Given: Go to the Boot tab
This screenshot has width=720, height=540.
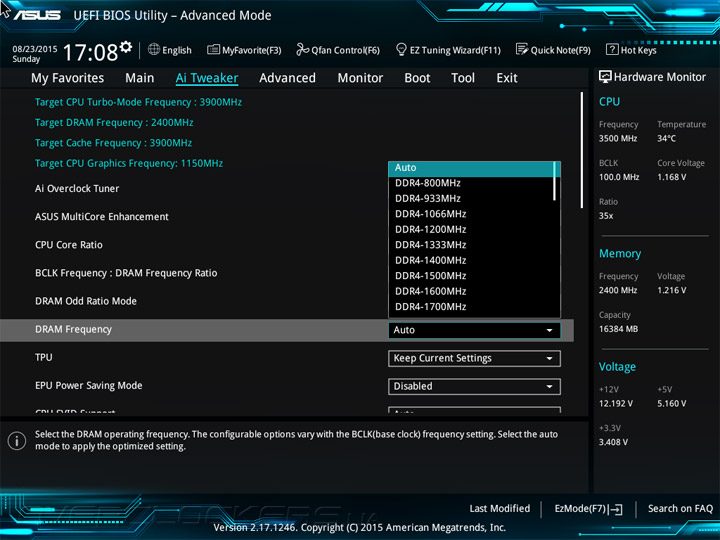Looking at the screenshot, I should click(417, 78).
